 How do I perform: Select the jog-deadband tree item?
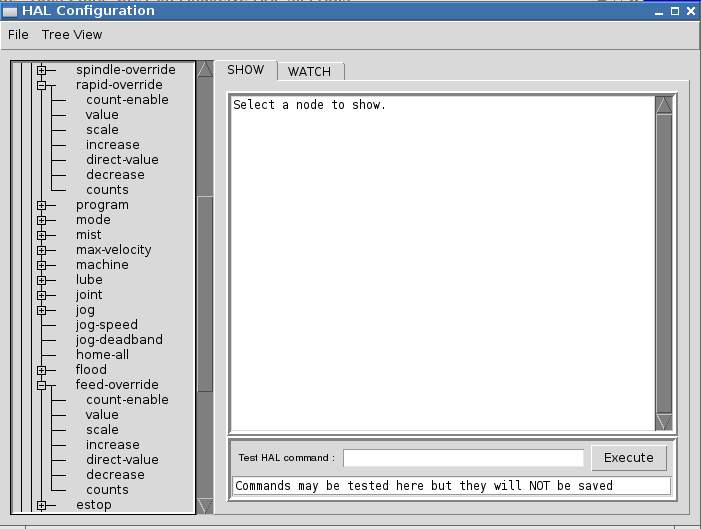pyautogui.click(x=119, y=340)
